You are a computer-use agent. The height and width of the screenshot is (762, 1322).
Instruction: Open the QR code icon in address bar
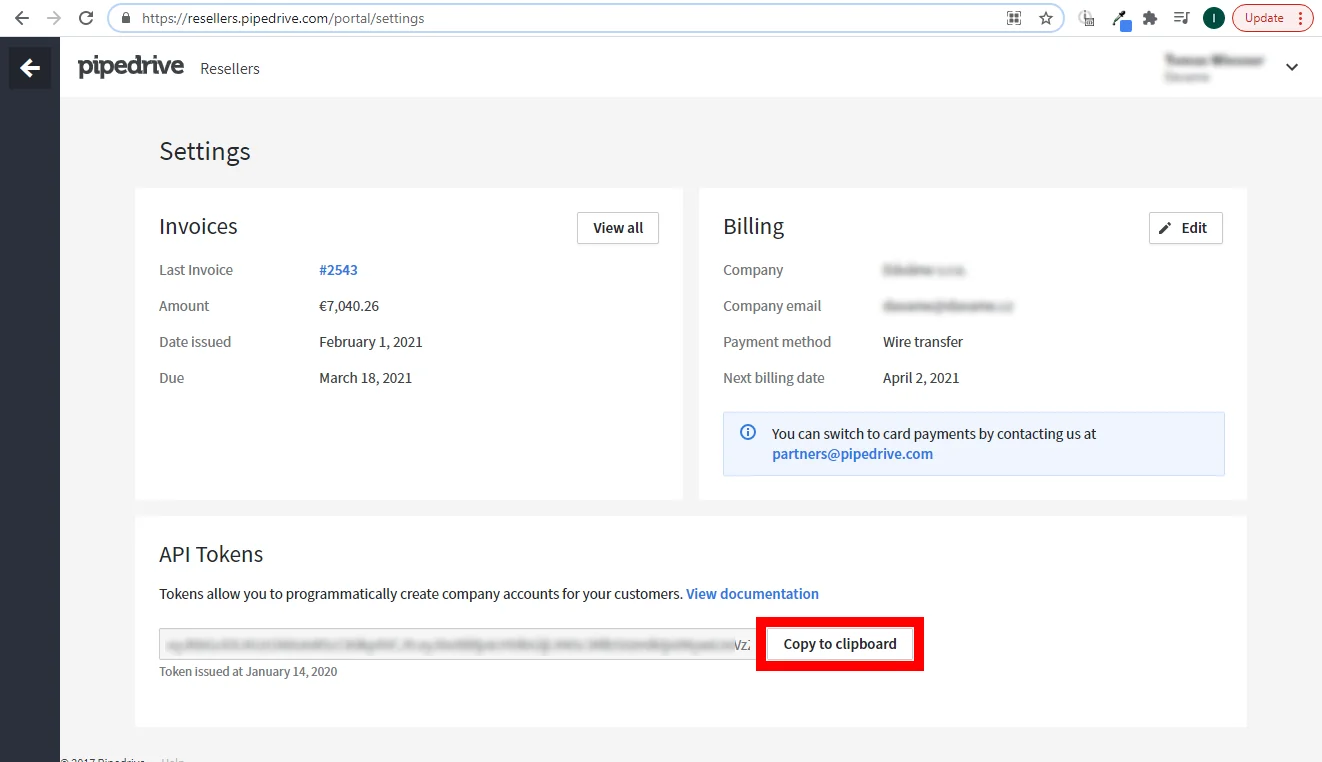tap(1014, 18)
